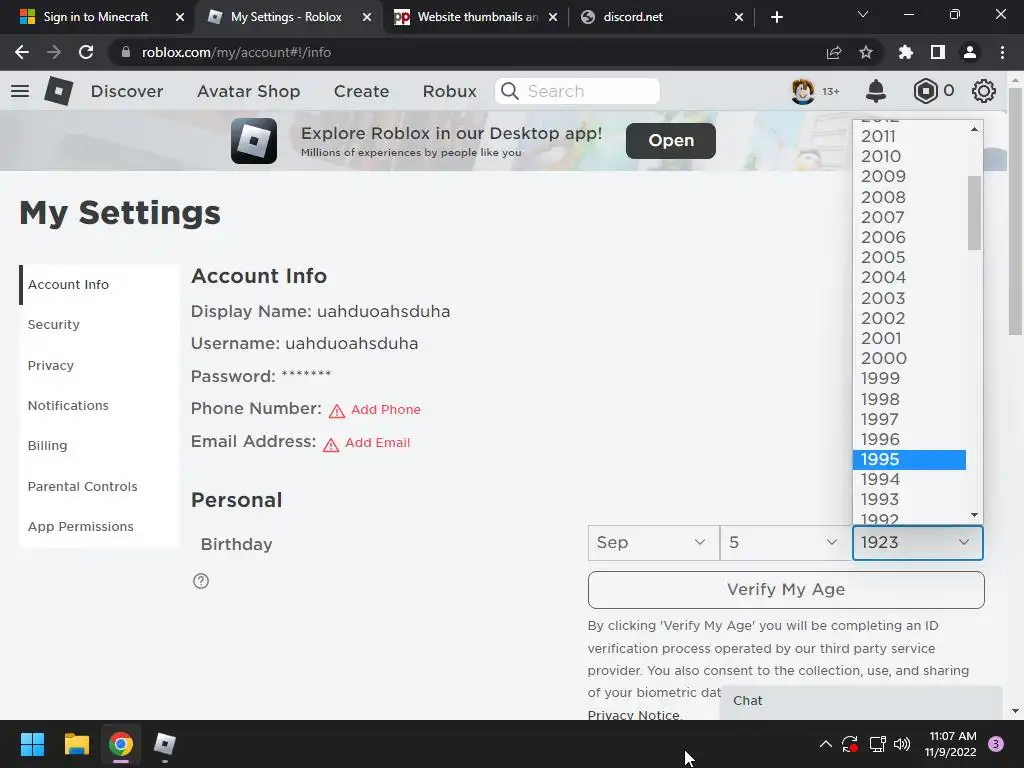Select year 1995 in the dropdown list
Screen dimensions: 1024x768
tap(909, 459)
